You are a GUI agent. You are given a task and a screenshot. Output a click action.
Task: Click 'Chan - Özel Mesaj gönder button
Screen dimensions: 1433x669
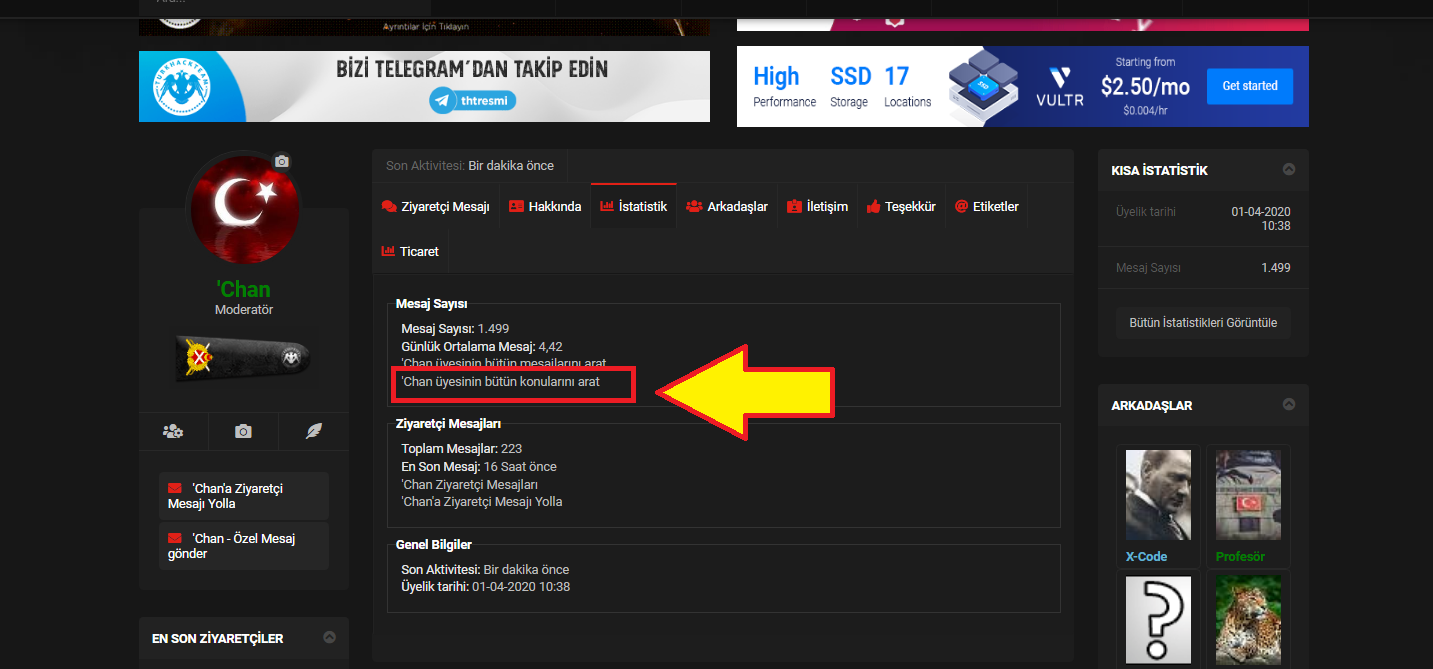click(x=244, y=546)
